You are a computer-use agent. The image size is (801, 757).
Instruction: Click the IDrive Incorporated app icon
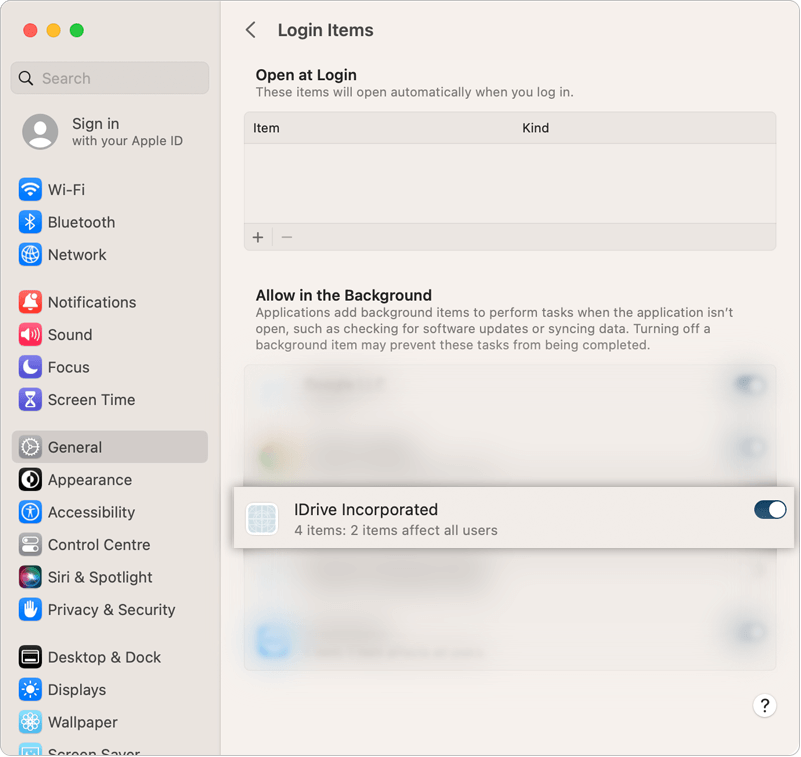(x=262, y=519)
